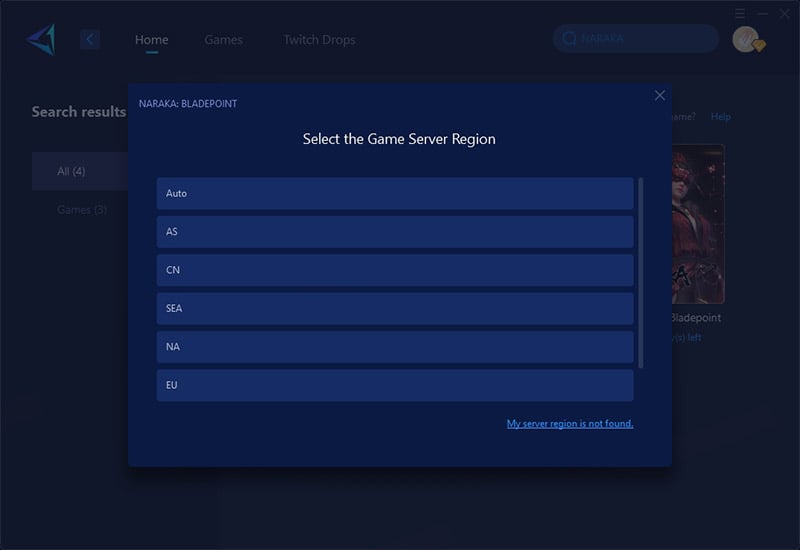Click 'My server region is not found' link
The image size is (800, 550).
[569, 424]
